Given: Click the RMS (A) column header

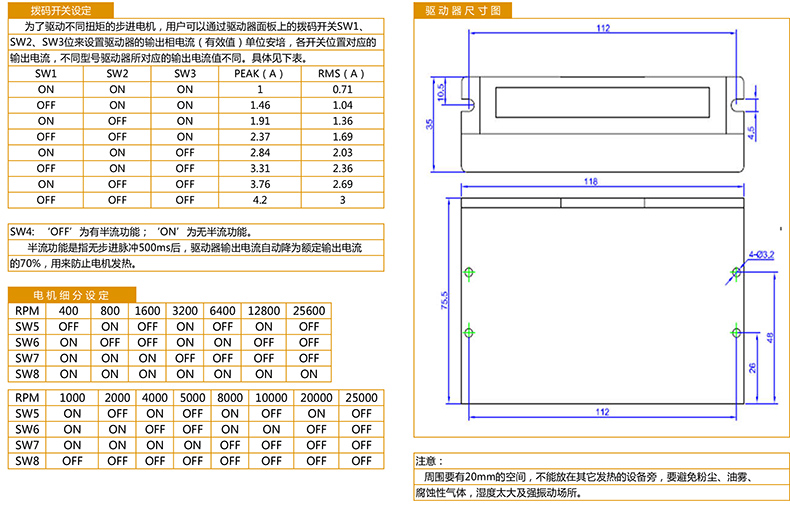Looking at the screenshot, I should (x=342, y=74).
